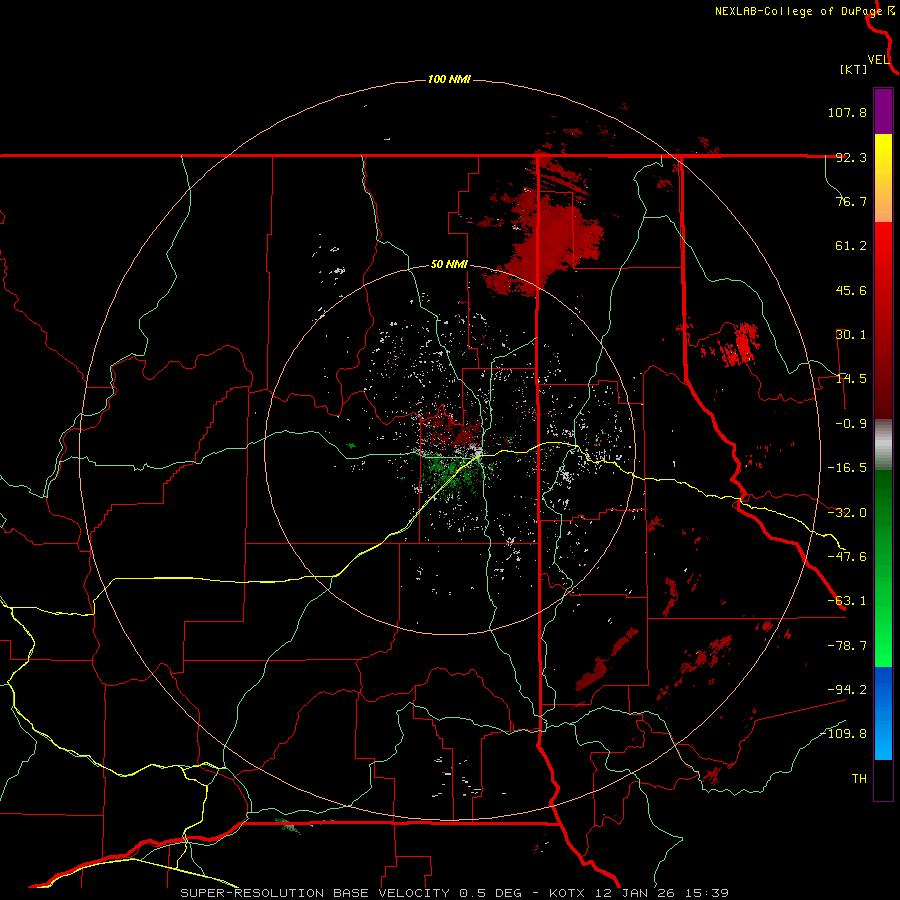Click the -0.9 velocity scale value
The image size is (900, 900).
[x=851, y=424]
